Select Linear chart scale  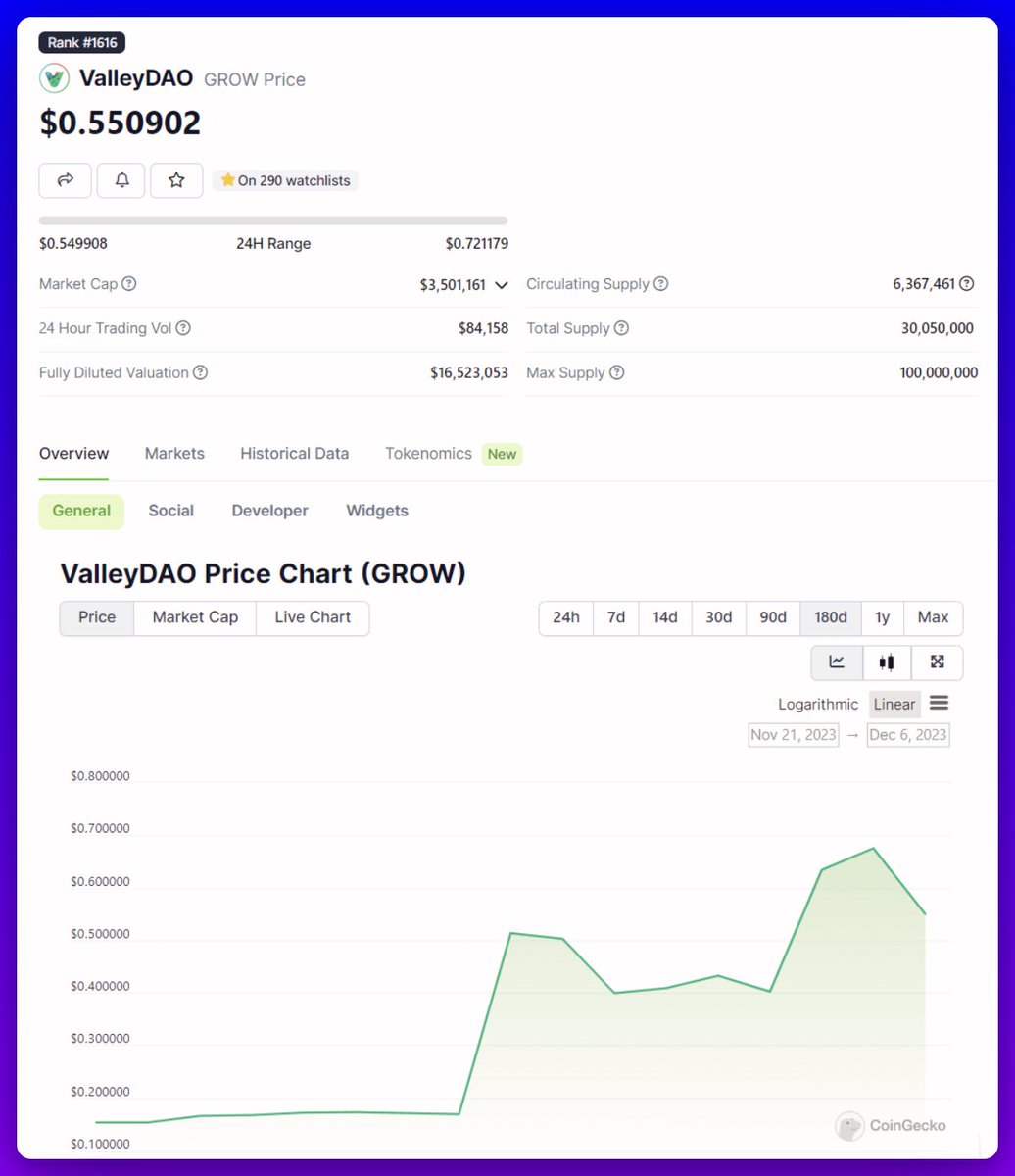pos(894,704)
